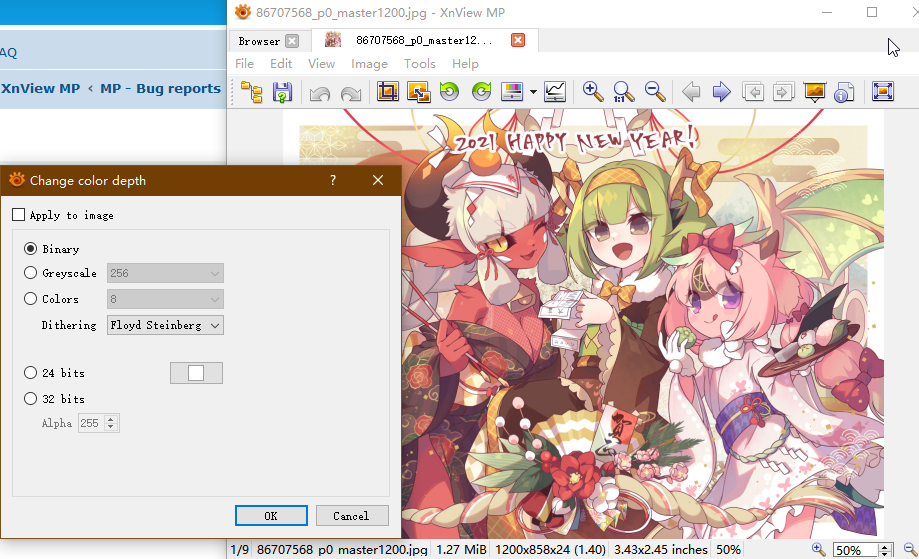Screen dimensions: 919x559
Task: Switch to the Browser tab
Action: click(259, 41)
